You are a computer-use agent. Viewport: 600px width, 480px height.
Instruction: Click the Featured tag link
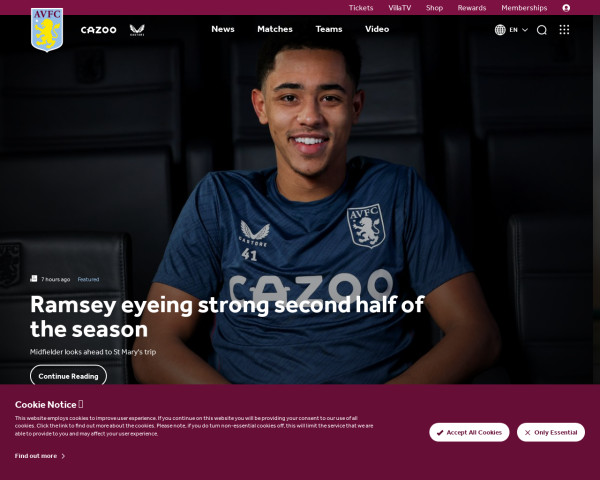(88, 279)
